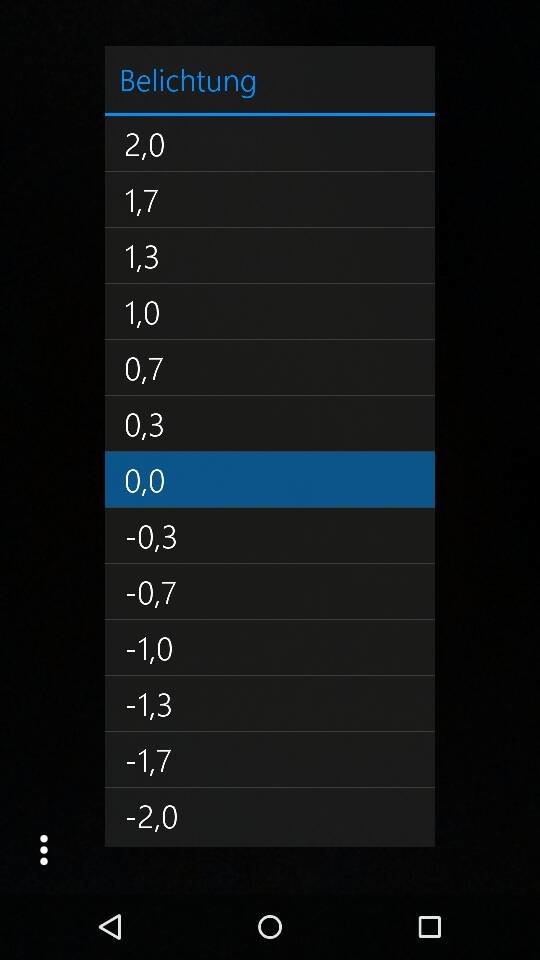Set exposure to -0,3
540x960 pixels.
coord(270,536)
